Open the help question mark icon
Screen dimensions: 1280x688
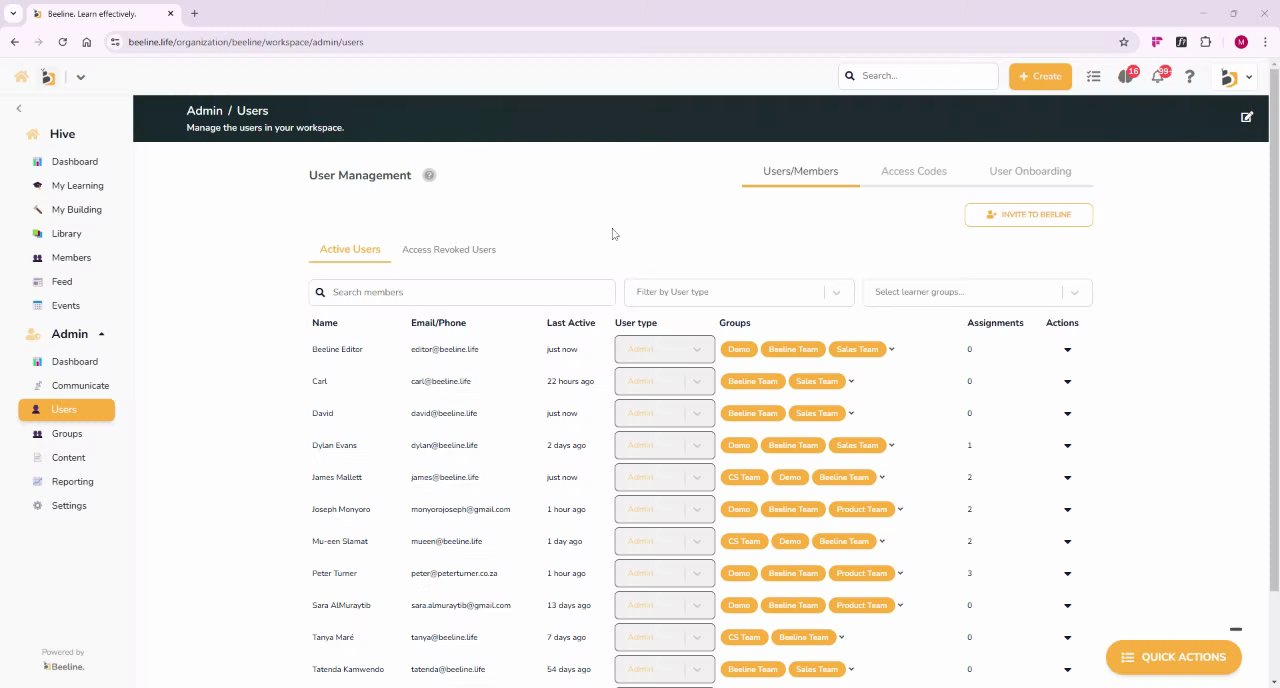pyautogui.click(x=1189, y=77)
